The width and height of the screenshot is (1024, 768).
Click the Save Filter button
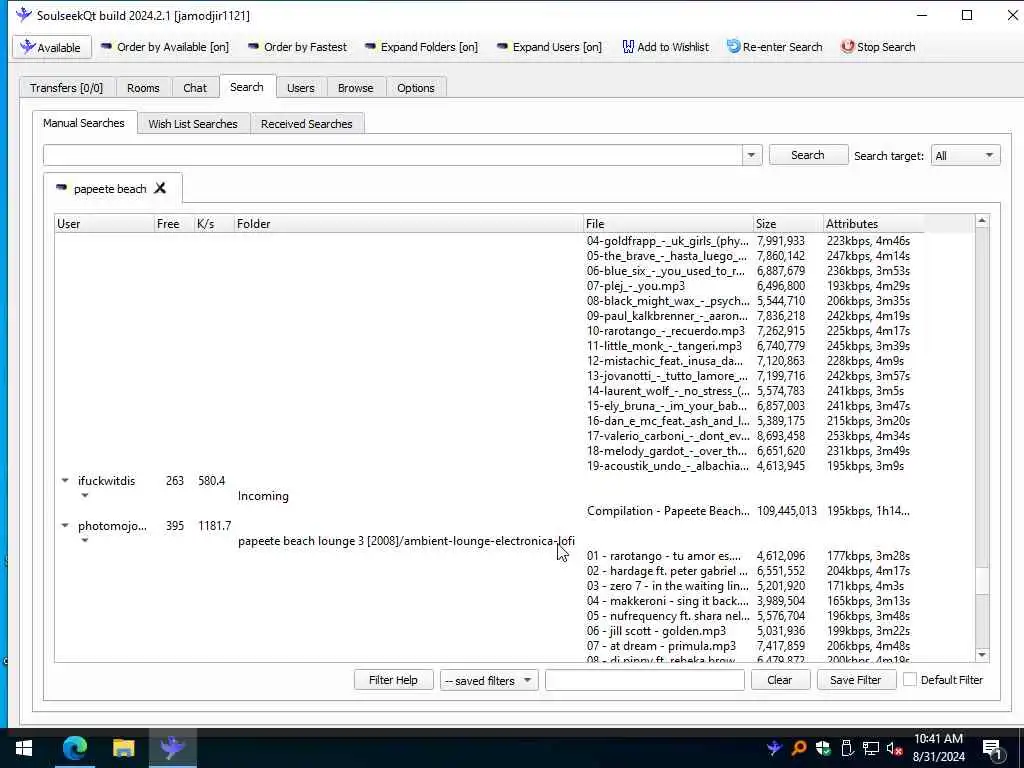856,680
